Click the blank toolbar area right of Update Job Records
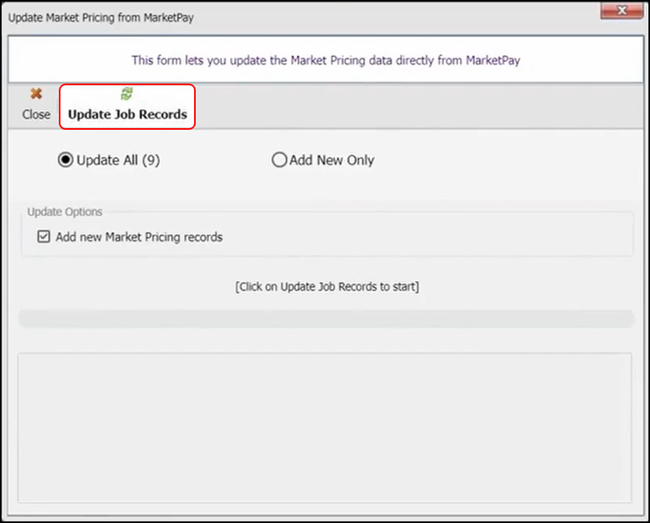The image size is (650, 523). [x=420, y=104]
